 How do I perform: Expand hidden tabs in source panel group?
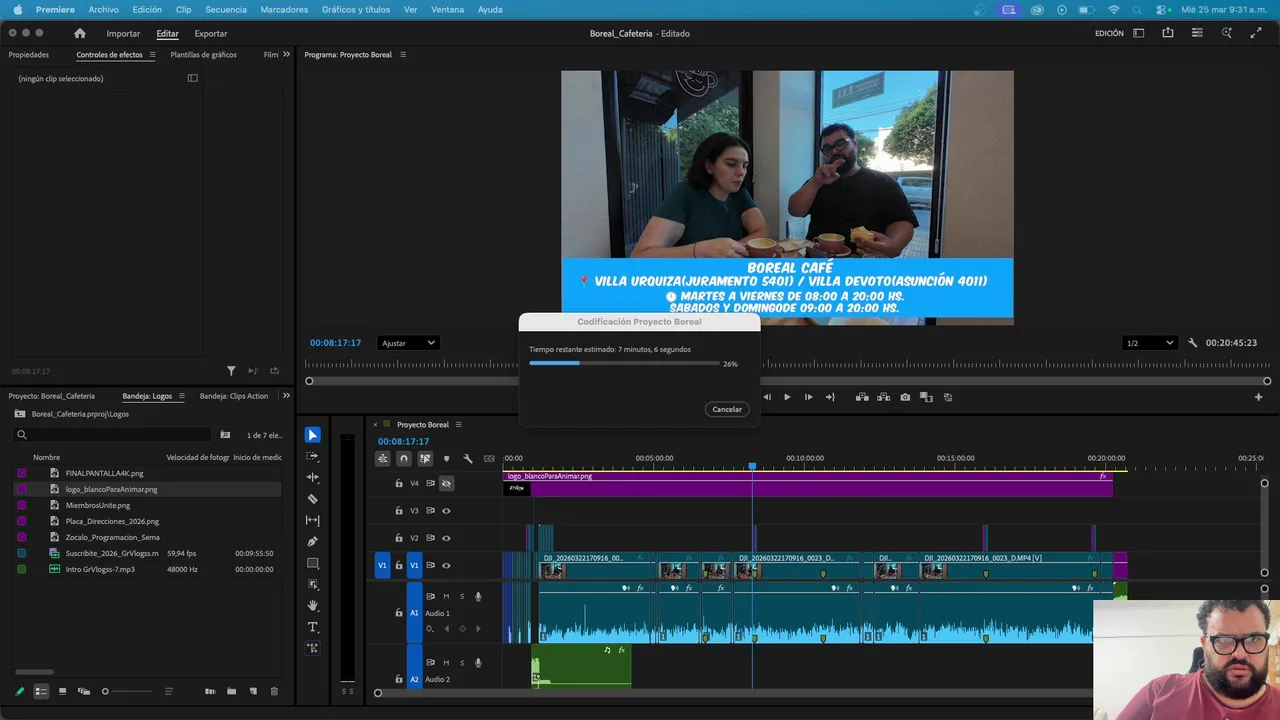point(286,55)
